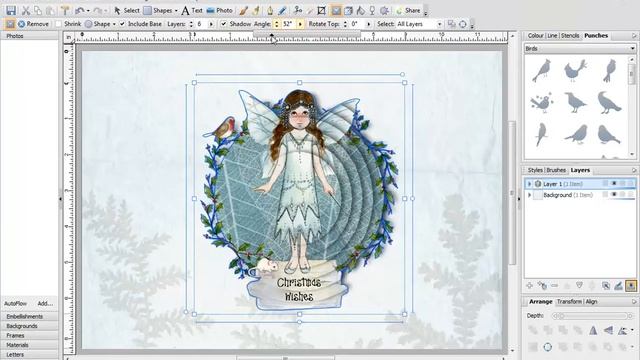Click the Undo arrow icon
Viewport: 640px width, 360px height.
click(x=80, y=11)
